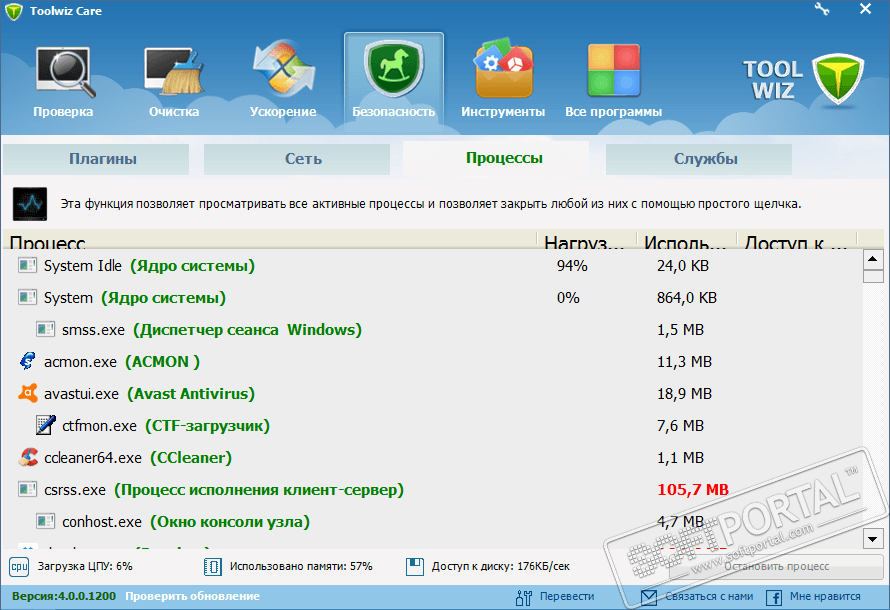Click the Перевести link
This screenshot has width=890, height=610.
(x=566, y=596)
